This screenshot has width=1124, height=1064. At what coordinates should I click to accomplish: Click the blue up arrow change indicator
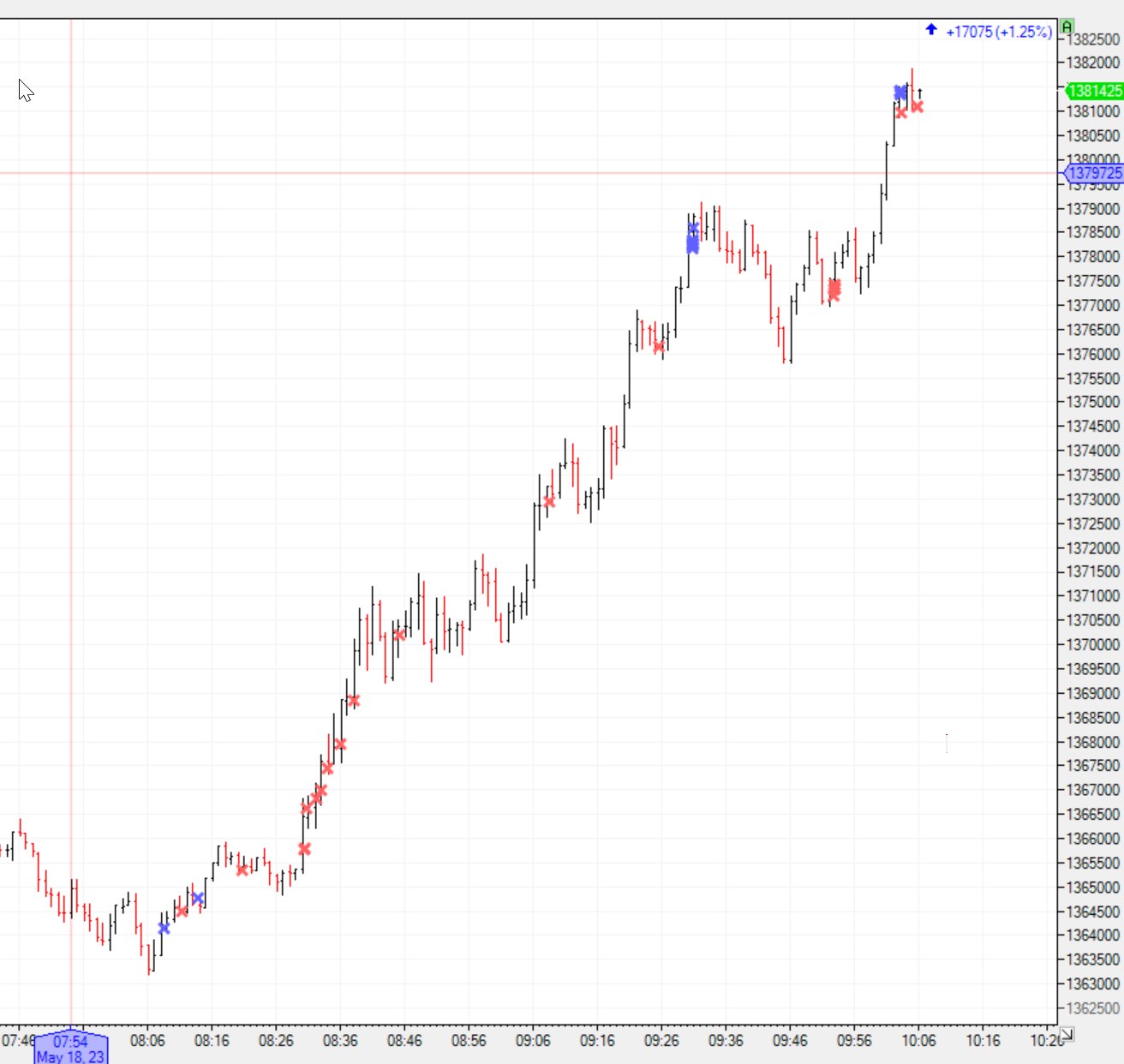click(x=931, y=30)
